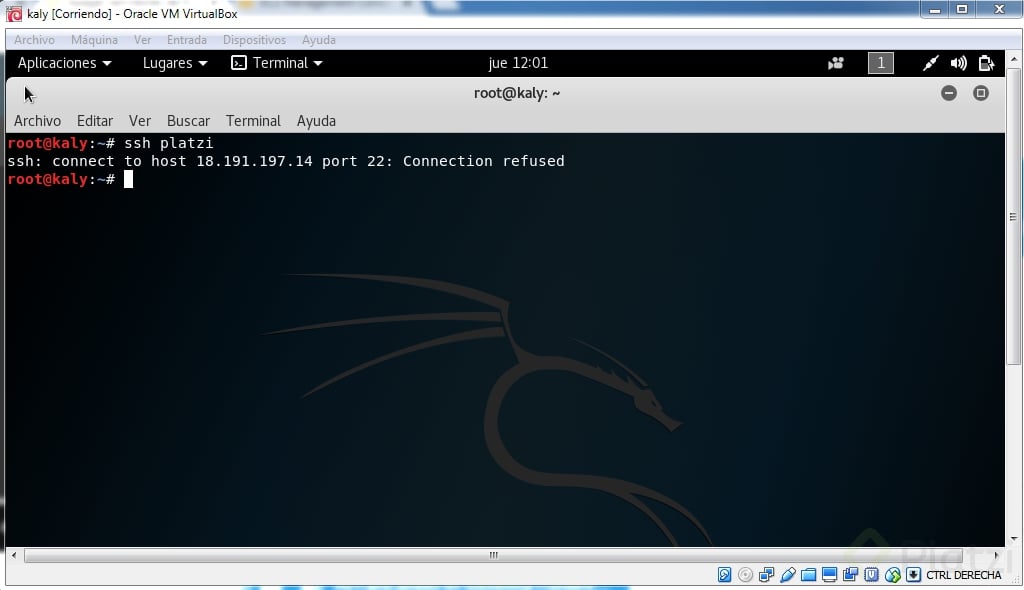Click the display monitor status icon

click(x=829, y=575)
